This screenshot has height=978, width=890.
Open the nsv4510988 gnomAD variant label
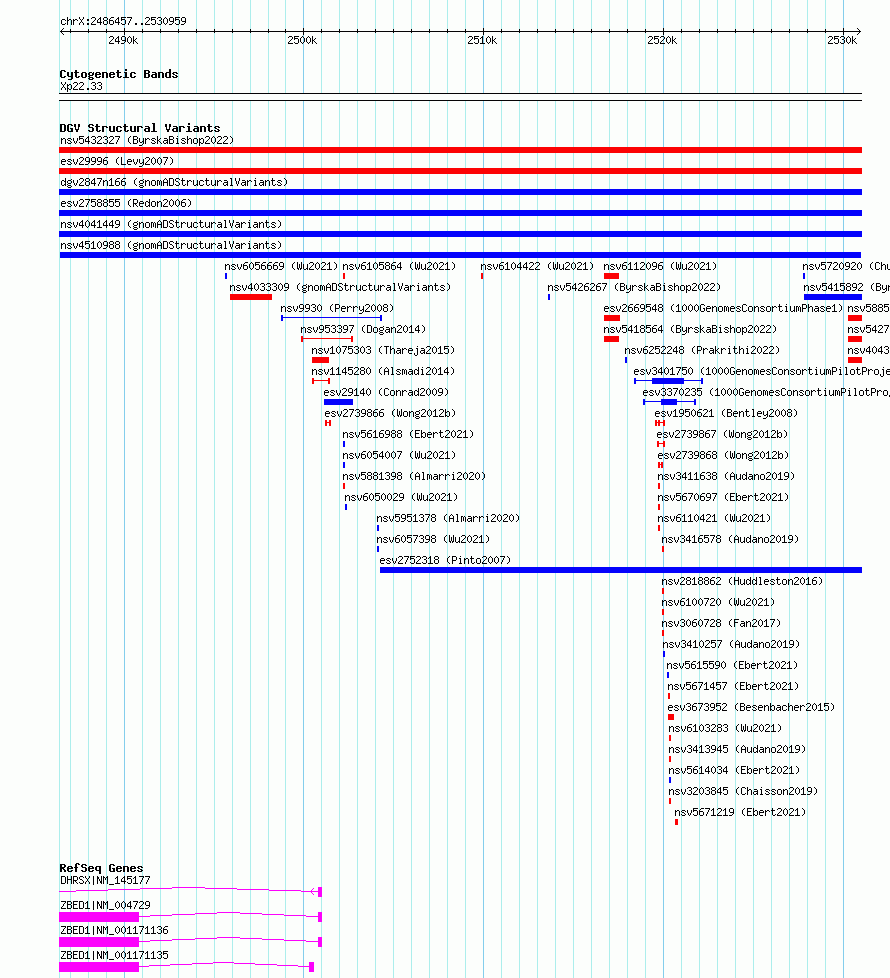[171, 245]
